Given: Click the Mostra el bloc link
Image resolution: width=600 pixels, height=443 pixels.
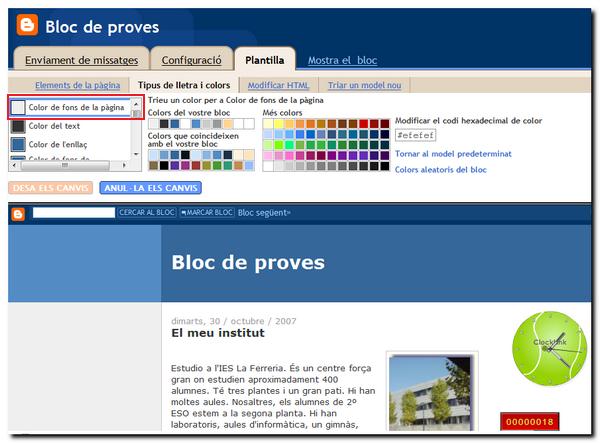Looking at the screenshot, I should coord(342,60).
